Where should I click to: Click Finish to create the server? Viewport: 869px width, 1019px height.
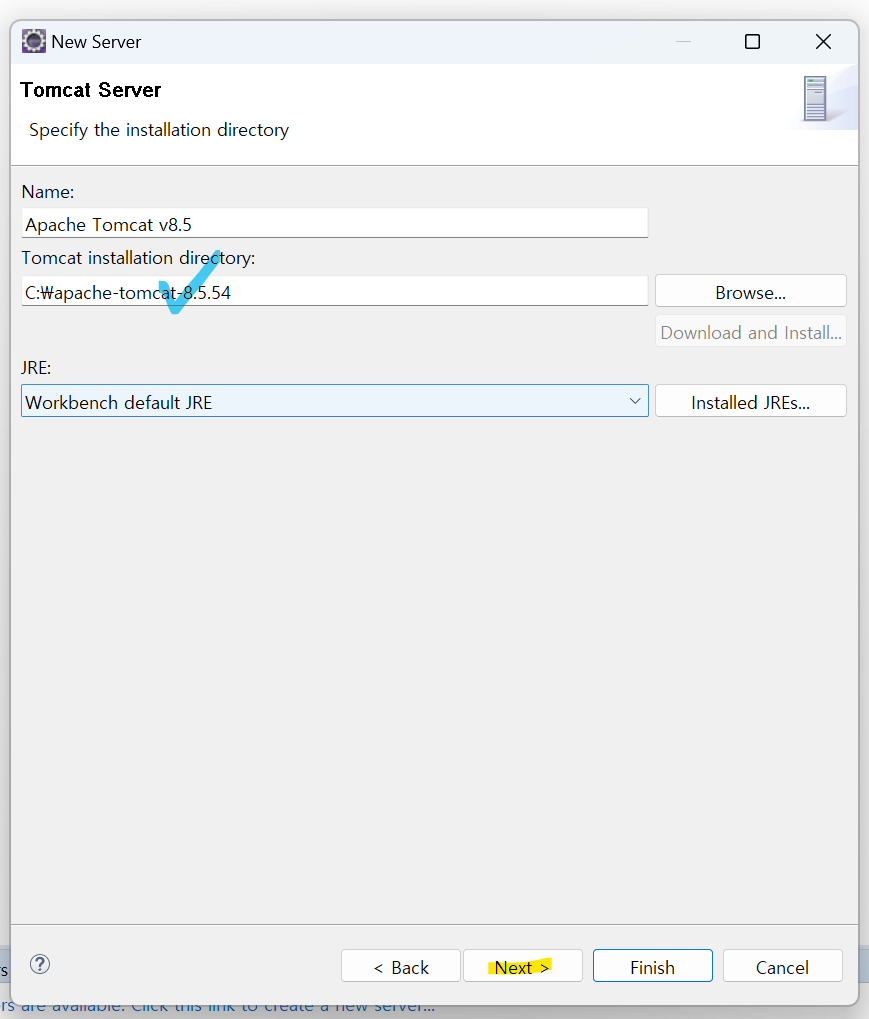point(653,966)
